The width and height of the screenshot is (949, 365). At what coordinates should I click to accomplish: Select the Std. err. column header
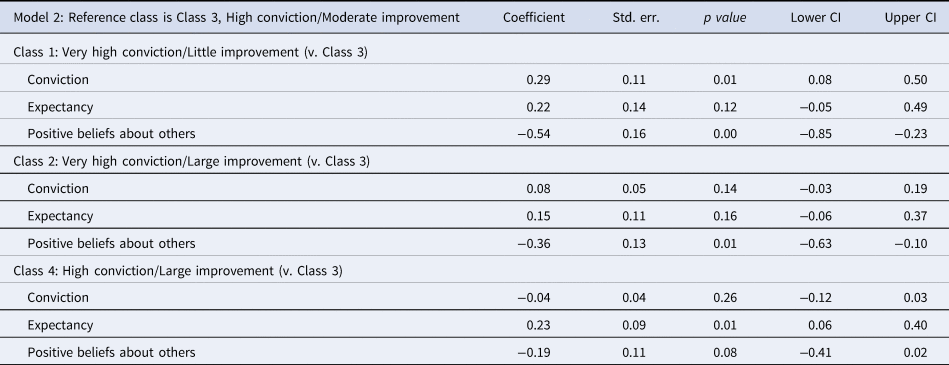coord(636,18)
